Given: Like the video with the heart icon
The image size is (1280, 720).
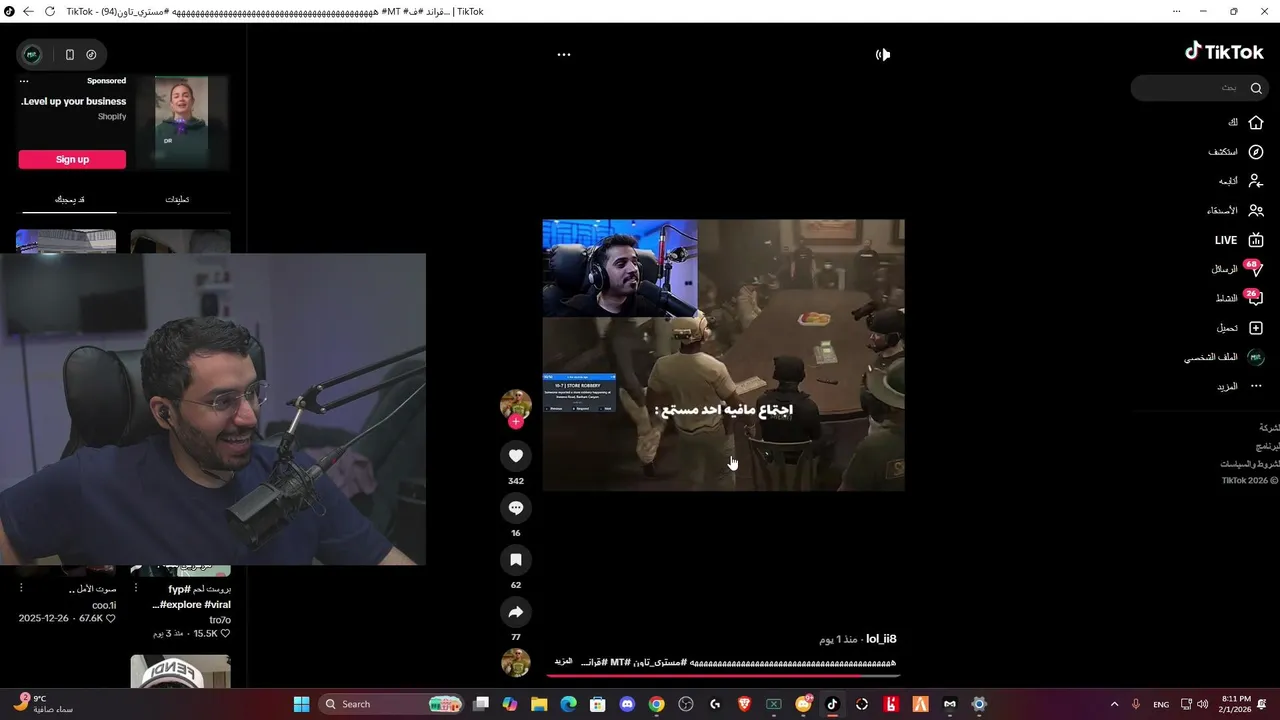Looking at the screenshot, I should (516, 456).
